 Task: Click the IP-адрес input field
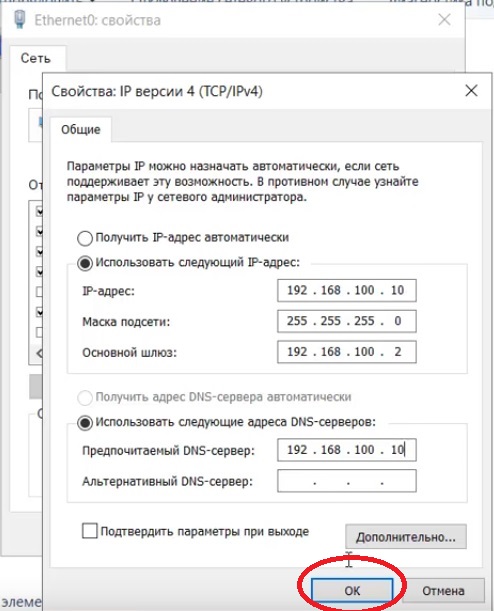[347, 290]
